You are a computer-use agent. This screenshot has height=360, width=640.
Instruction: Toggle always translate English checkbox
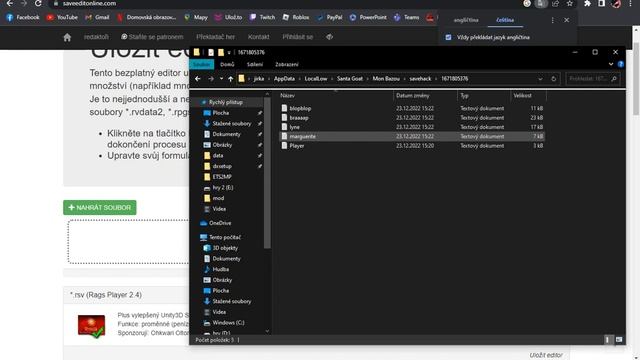point(449,37)
